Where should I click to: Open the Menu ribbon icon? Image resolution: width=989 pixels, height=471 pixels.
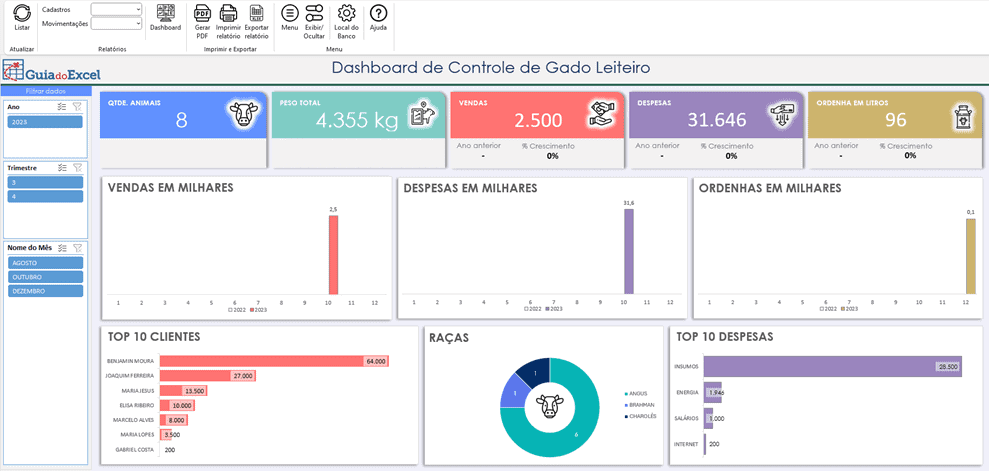(x=290, y=13)
